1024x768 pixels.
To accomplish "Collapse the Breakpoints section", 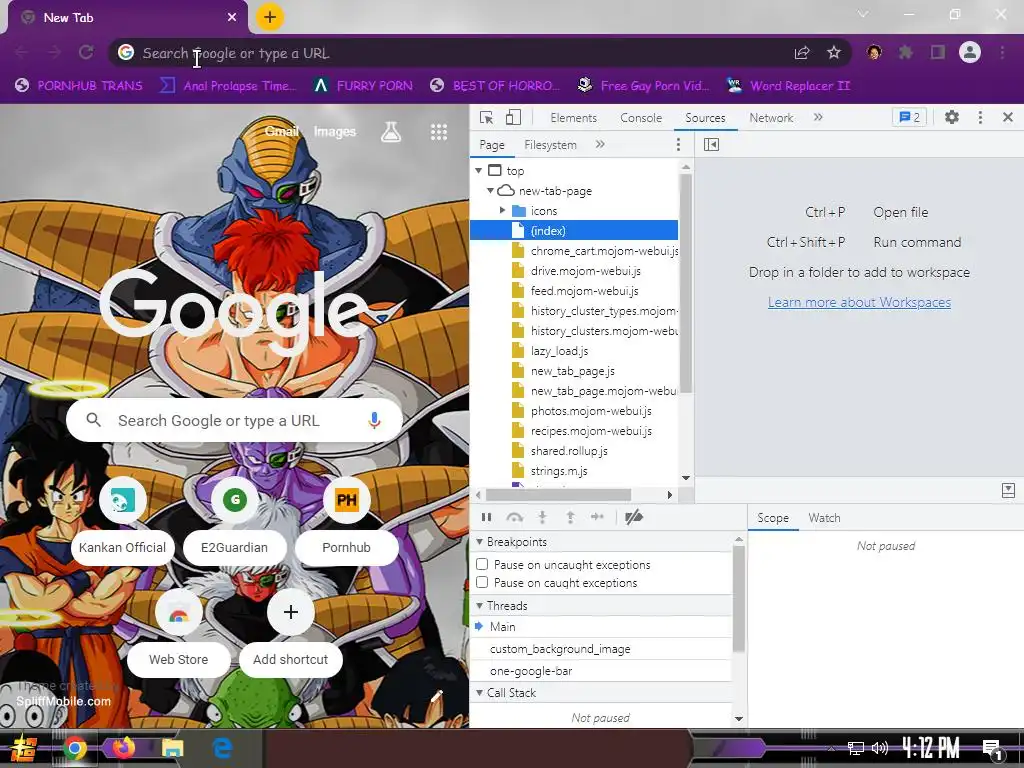I will 479,542.
